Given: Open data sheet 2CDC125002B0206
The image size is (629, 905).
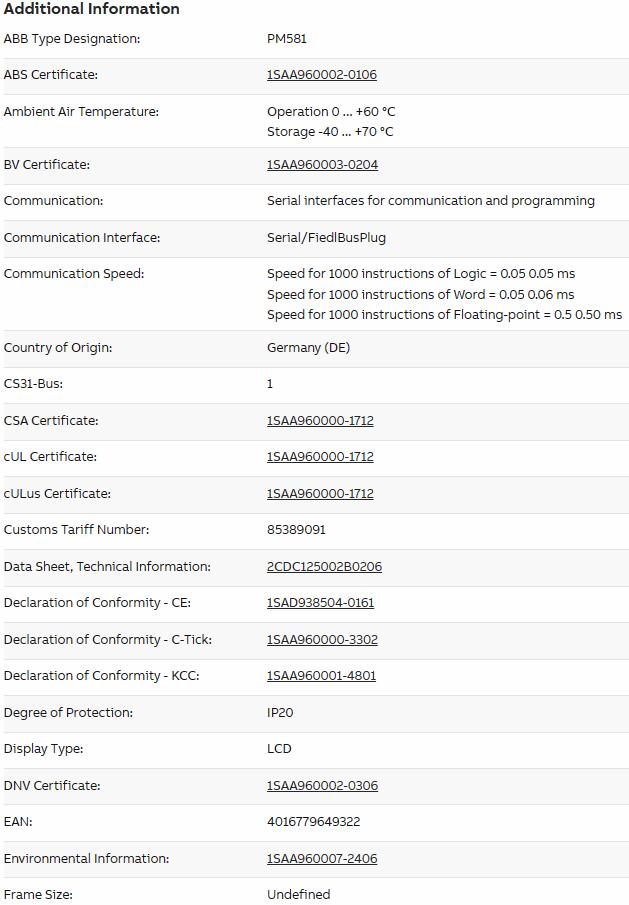Looking at the screenshot, I should 324,567.
